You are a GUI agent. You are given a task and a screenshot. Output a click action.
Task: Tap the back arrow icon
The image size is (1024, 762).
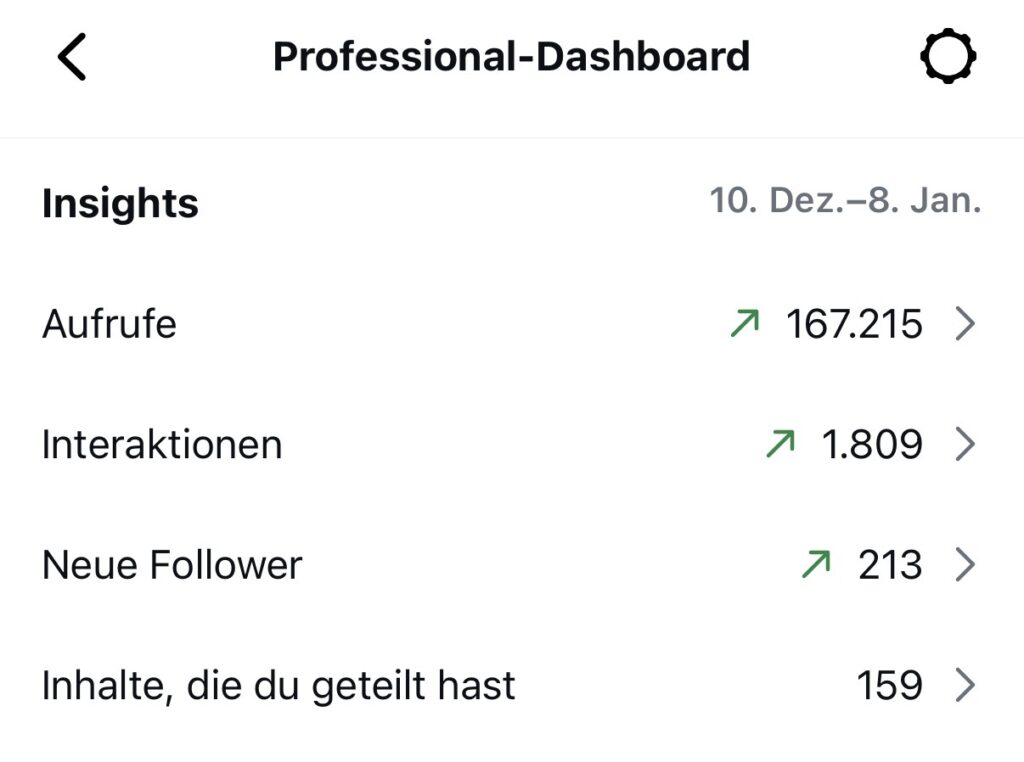tap(72, 57)
